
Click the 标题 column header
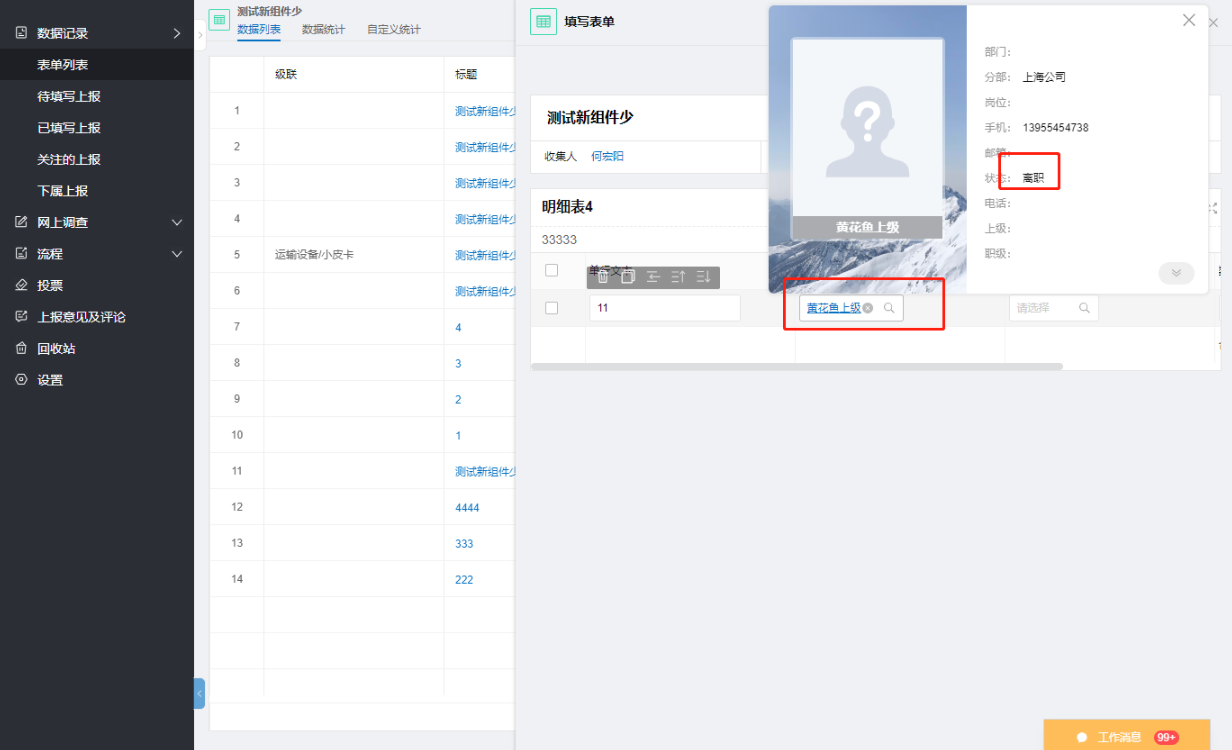click(466, 74)
